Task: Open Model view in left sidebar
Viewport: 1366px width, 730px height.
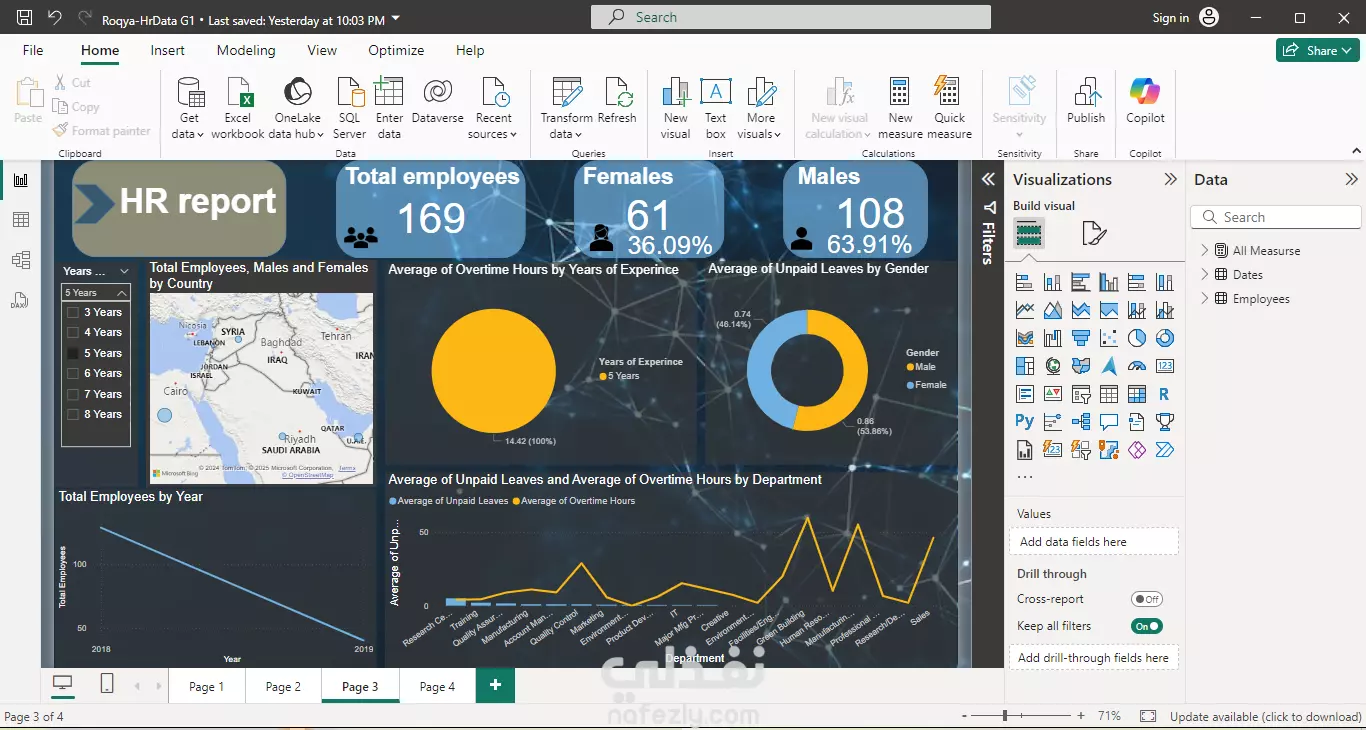Action: coord(20,260)
